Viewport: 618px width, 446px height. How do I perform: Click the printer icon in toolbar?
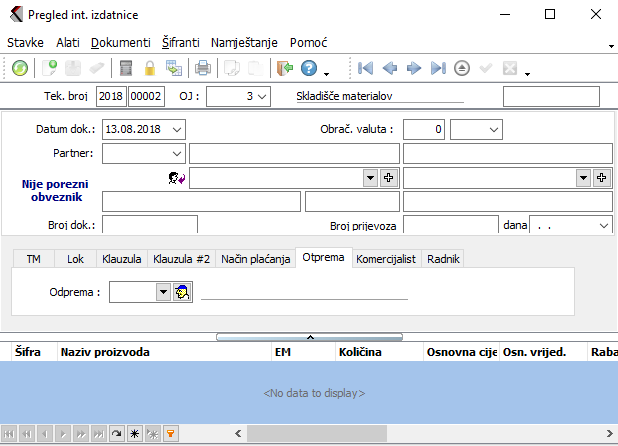pyautogui.click(x=203, y=68)
